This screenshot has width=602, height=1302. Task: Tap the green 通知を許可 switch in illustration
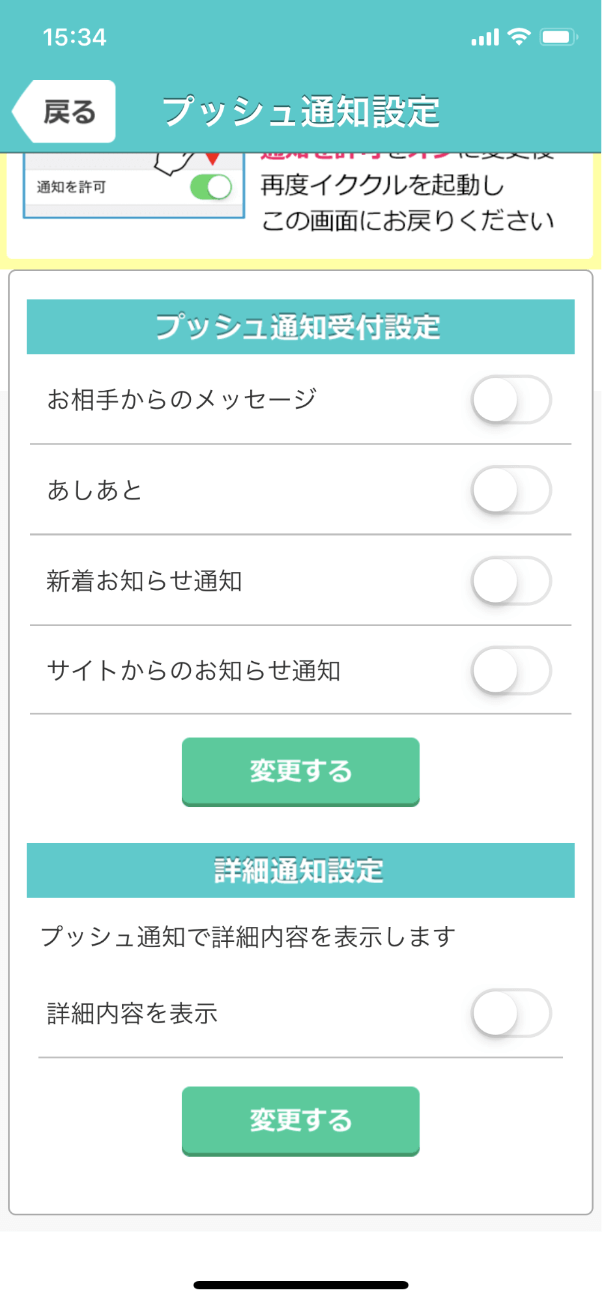click(210, 187)
